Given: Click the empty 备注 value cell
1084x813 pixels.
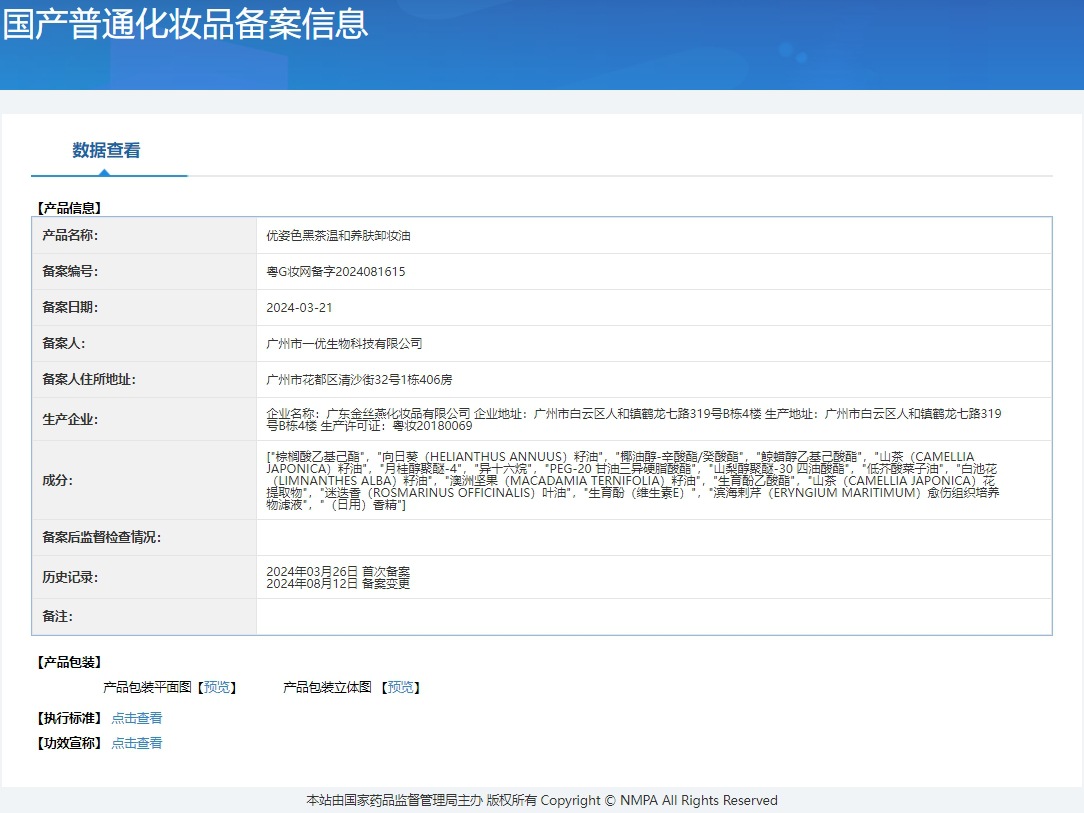Looking at the screenshot, I should click(x=653, y=617).
